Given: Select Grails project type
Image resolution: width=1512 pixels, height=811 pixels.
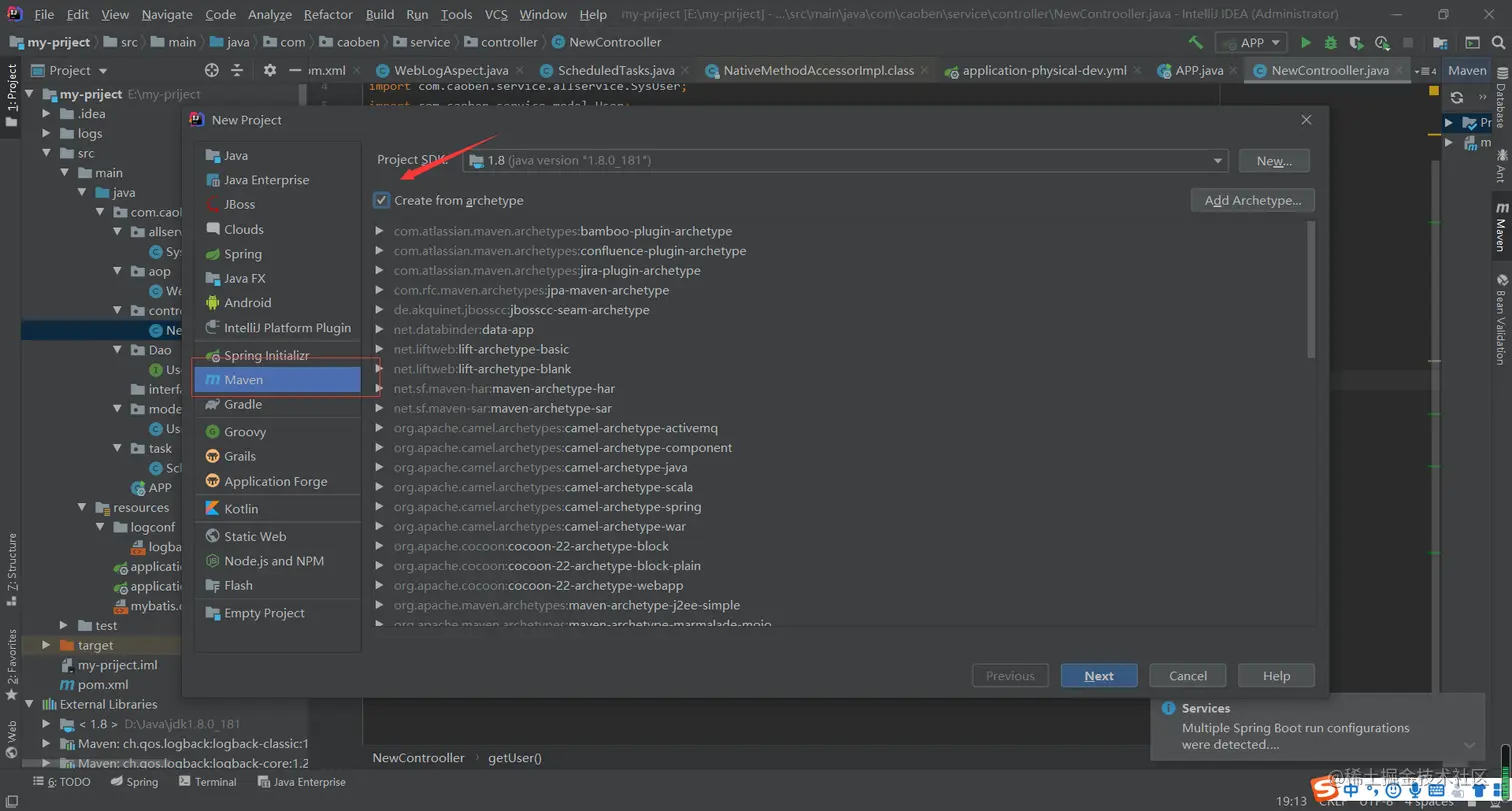Looking at the screenshot, I should click(x=278, y=456).
